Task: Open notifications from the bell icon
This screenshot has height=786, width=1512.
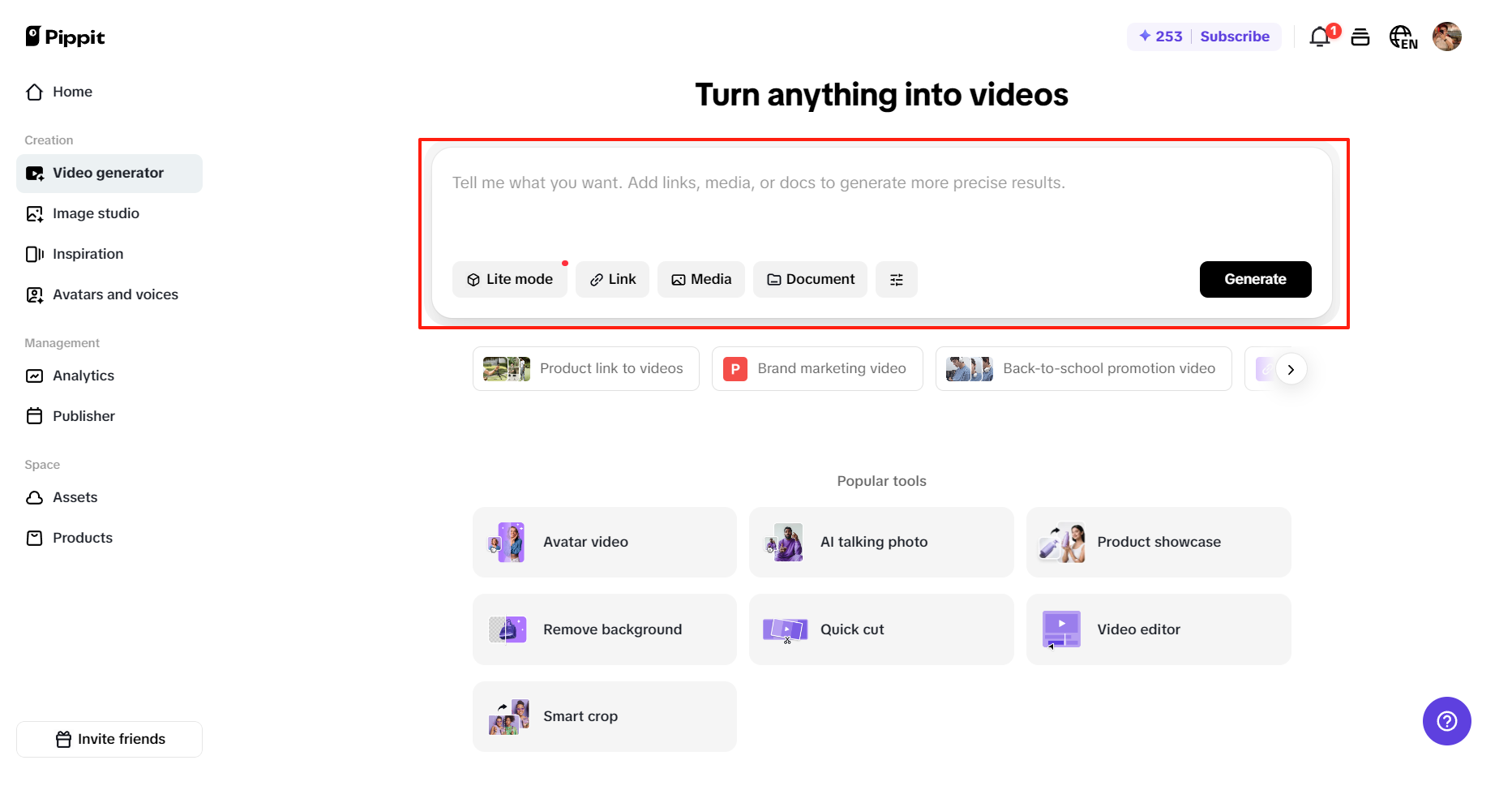Action: (1320, 37)
